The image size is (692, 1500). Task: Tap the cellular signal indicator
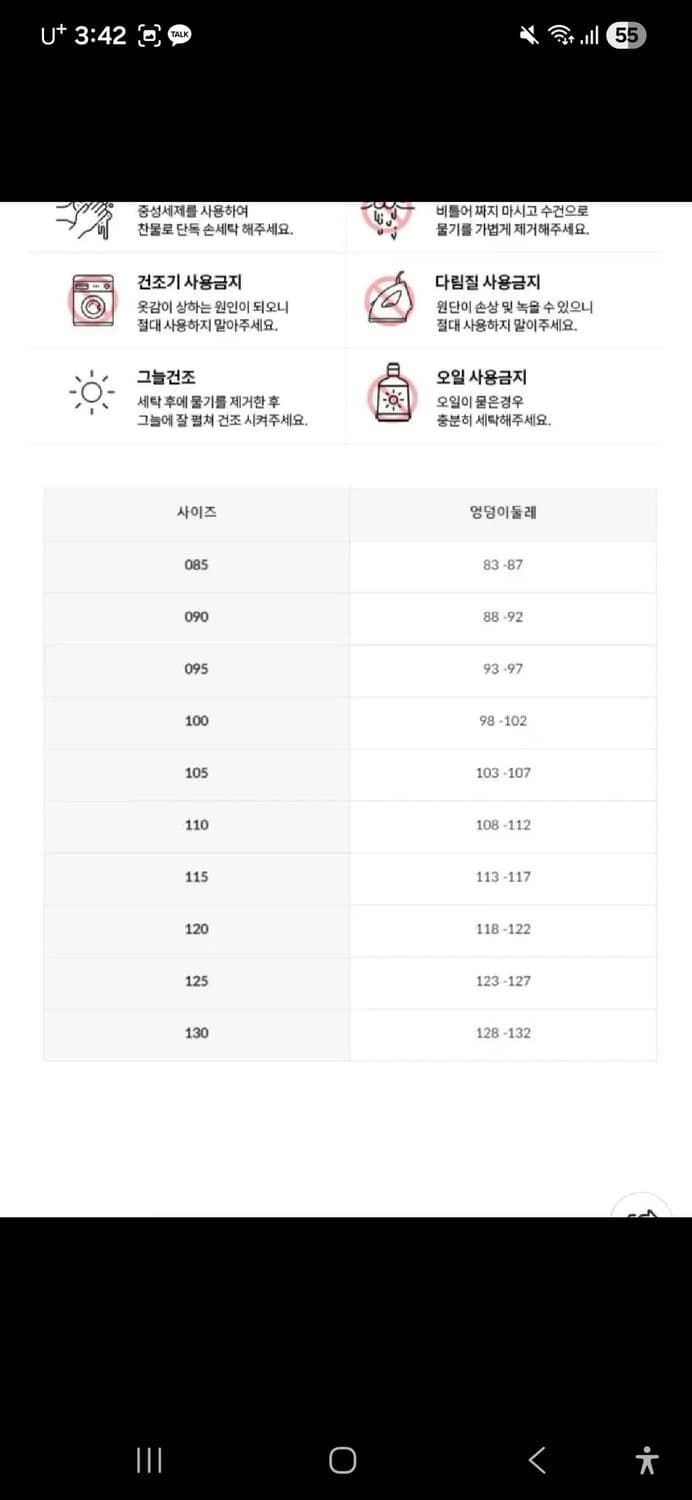pos(592,35)
